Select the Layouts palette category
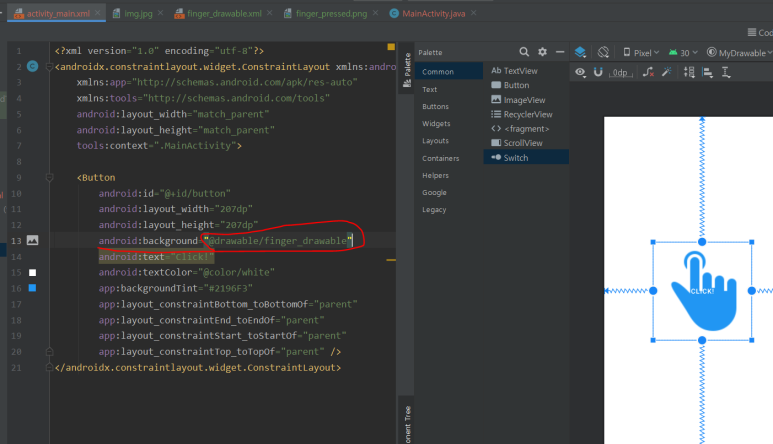The width and height of the screenshot is (773, 444). coord(435,141)
